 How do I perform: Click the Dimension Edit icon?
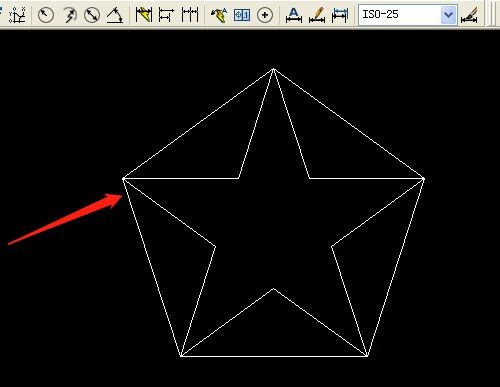coord(294,15)
